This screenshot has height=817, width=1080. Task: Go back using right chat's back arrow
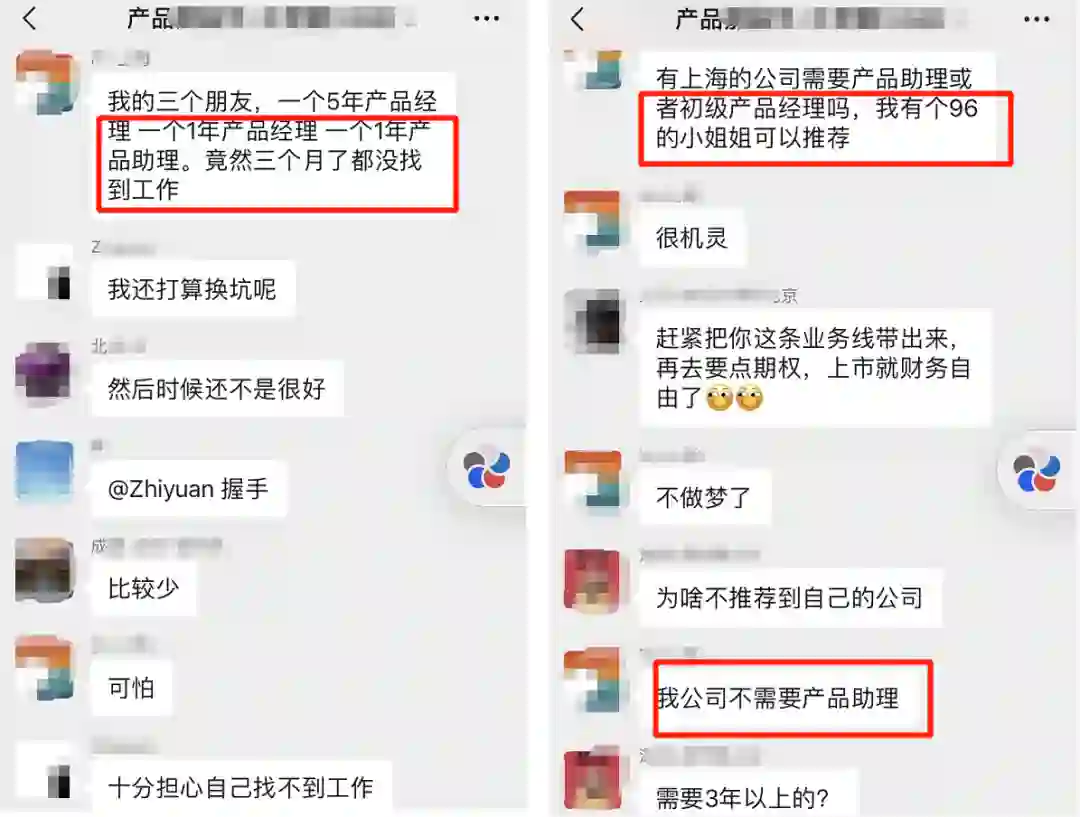[577, 19]
